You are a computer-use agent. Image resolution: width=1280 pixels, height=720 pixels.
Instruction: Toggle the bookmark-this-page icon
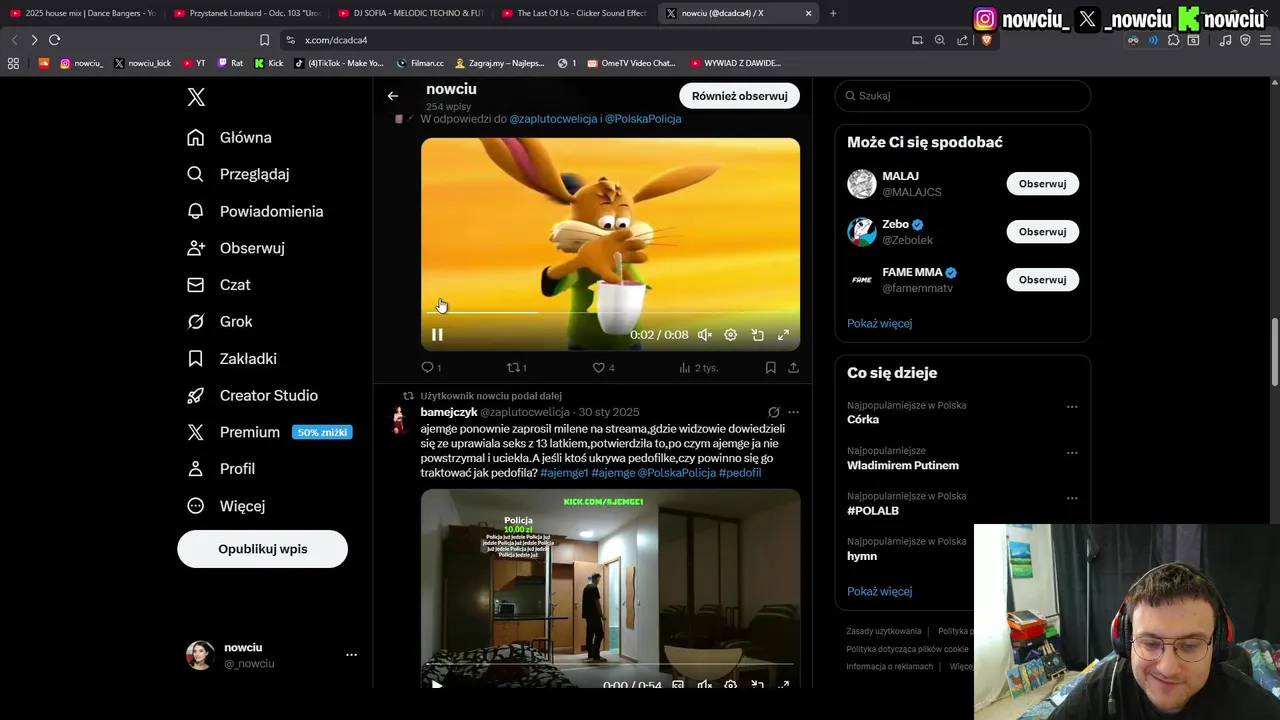(x=264, y=40)
